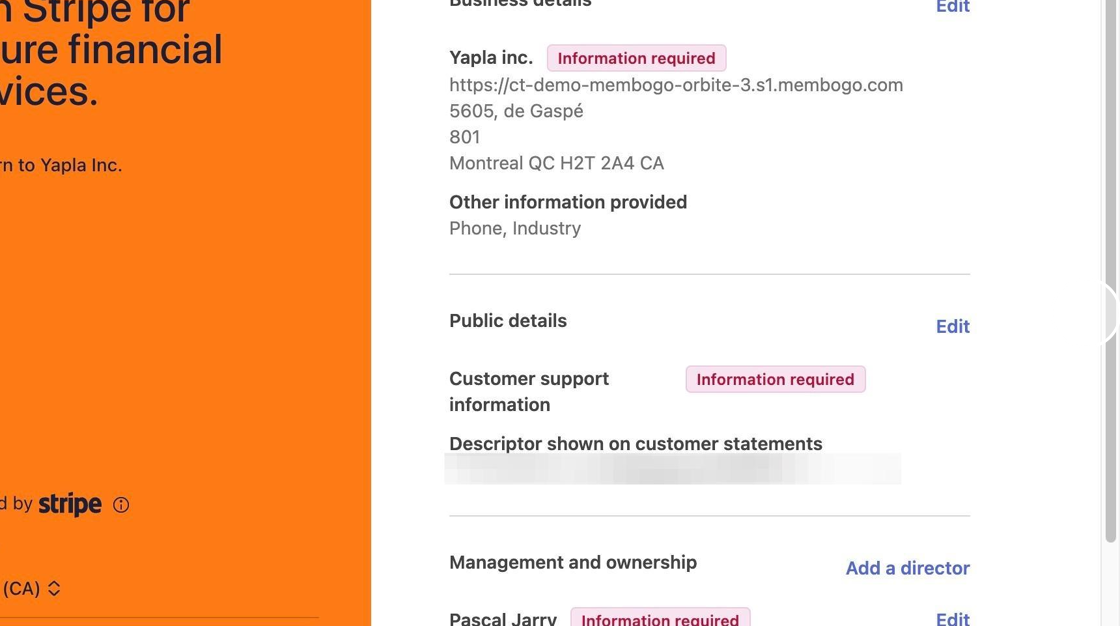This screenshot has height=626, width=1120.
Task: Click the Add a director link
Action: tap(908, 568)
